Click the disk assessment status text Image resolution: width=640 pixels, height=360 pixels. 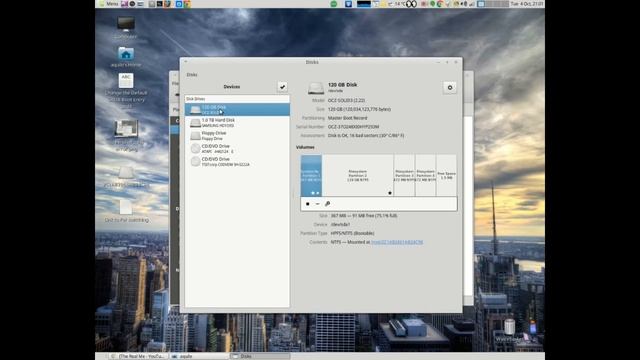point(366,136)
